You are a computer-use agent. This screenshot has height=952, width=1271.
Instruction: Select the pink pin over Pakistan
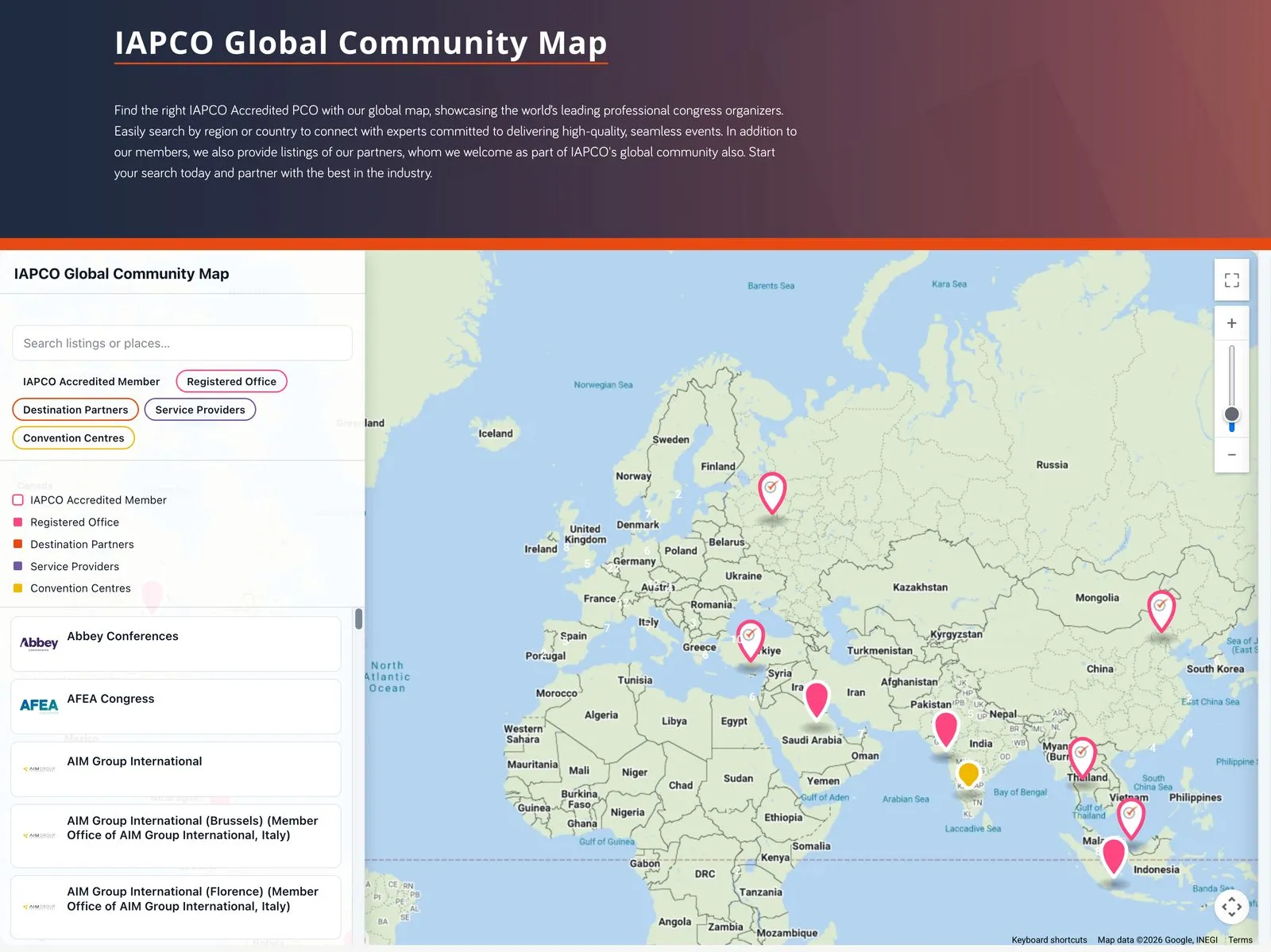tap(945, 730)
